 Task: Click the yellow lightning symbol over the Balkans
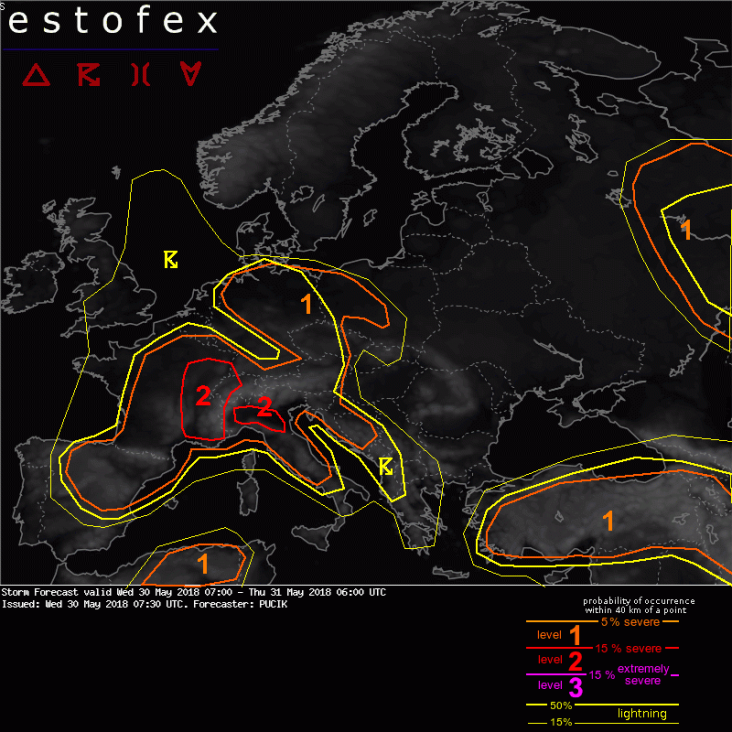(x=385, y=466)
